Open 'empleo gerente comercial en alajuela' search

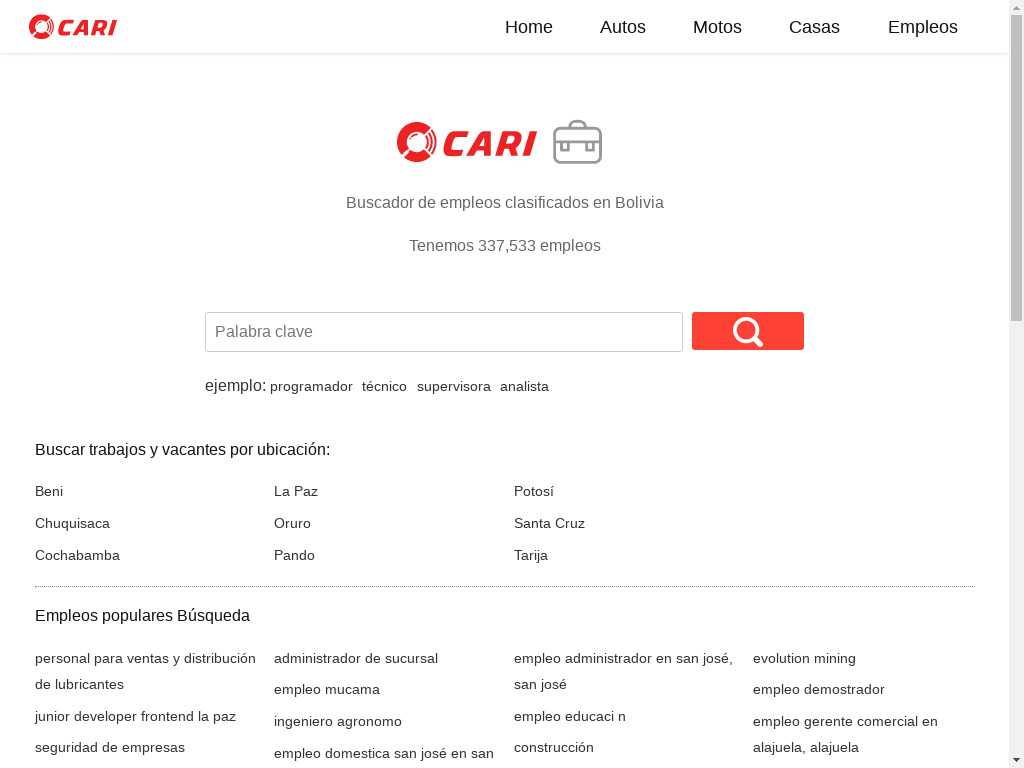click(844, 734)
